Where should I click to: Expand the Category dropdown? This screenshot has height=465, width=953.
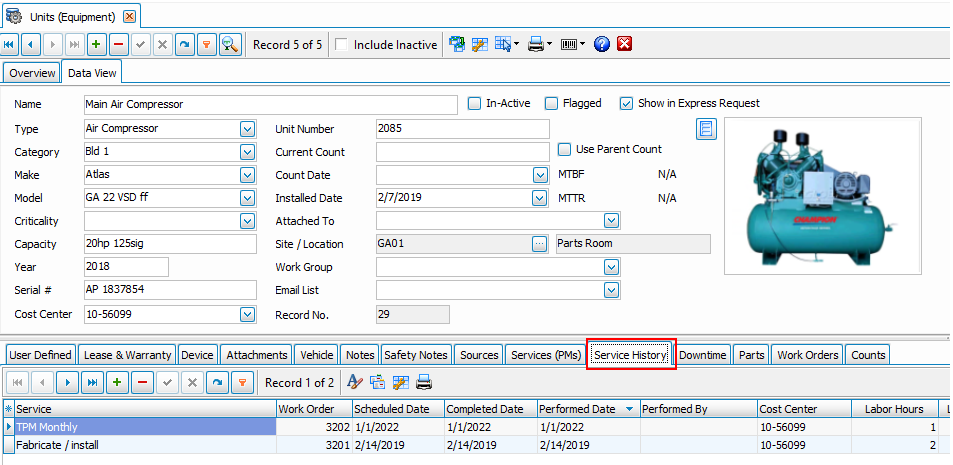pos(247,152)
